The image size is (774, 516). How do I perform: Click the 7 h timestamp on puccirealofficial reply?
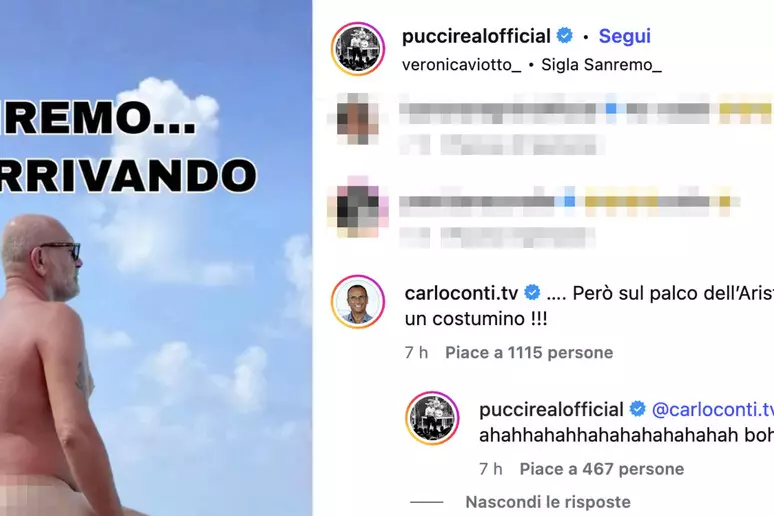tap(491, 469)
